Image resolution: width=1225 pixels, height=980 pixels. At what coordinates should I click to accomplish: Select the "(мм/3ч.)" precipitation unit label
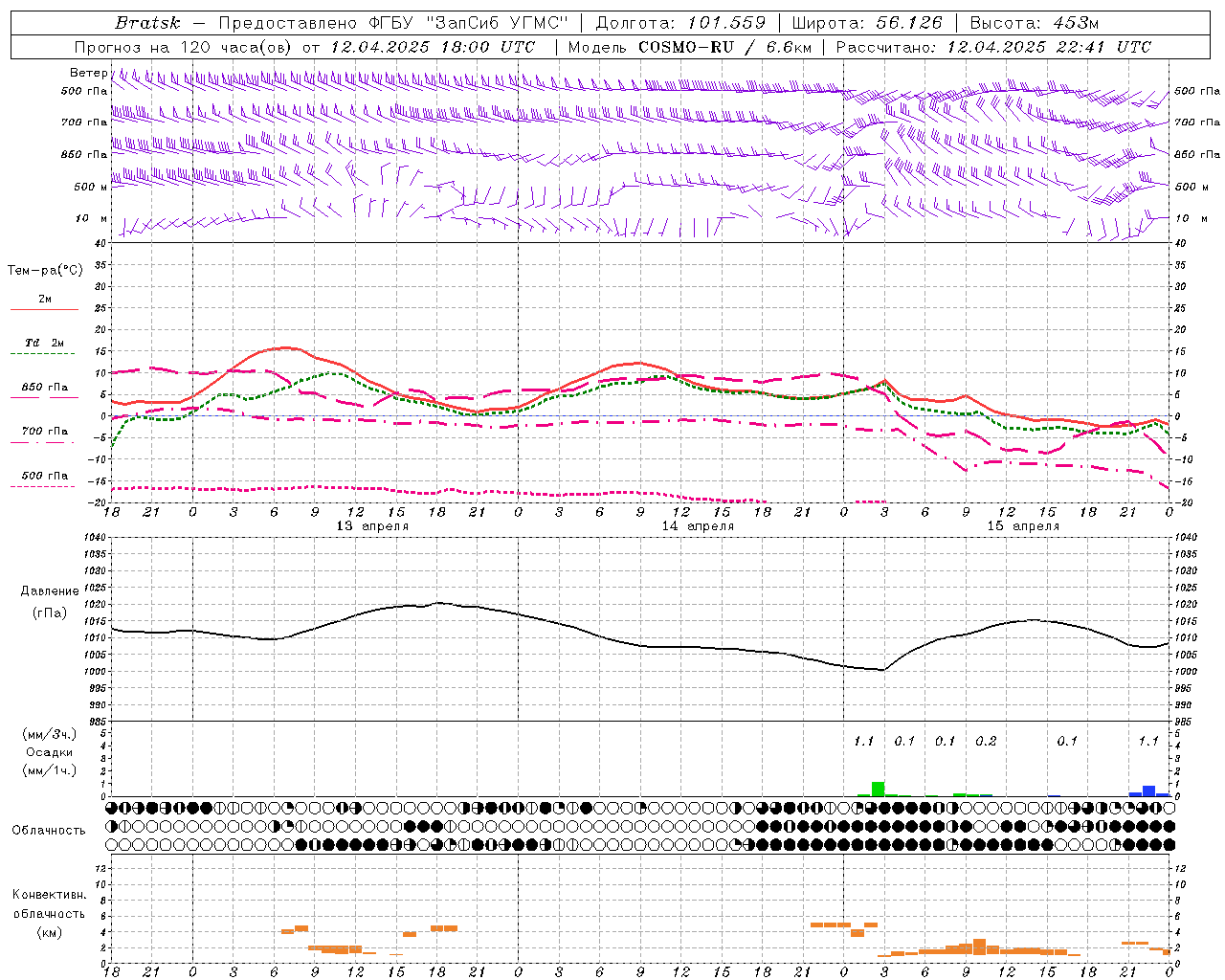50,734
